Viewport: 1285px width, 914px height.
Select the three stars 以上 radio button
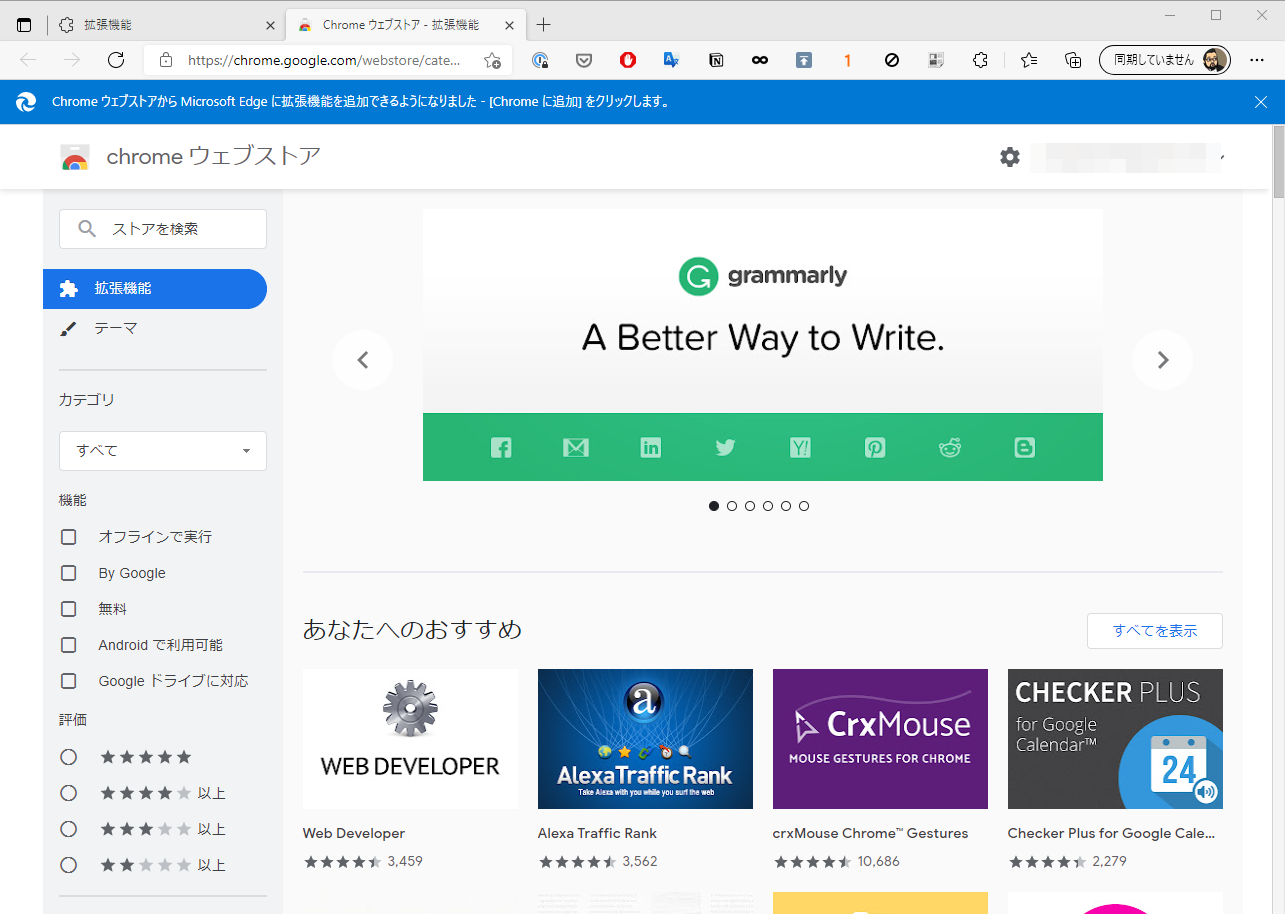[69, 829]
